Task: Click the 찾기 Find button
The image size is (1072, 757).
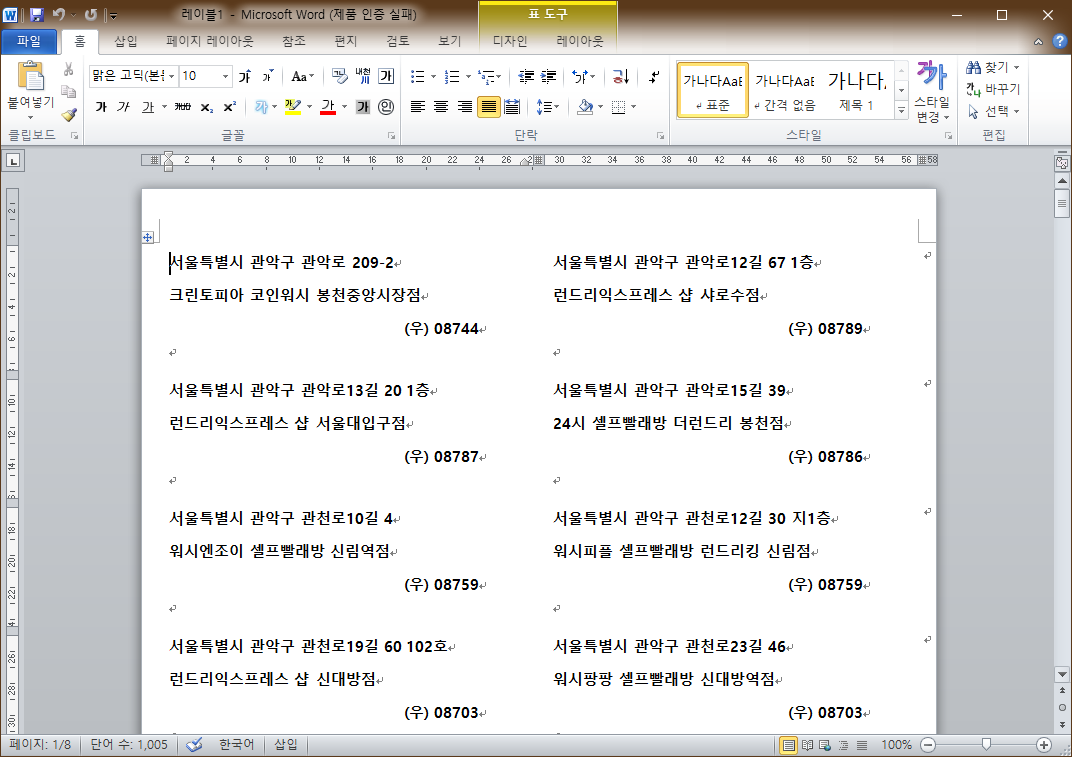Action: pos(993,67)
